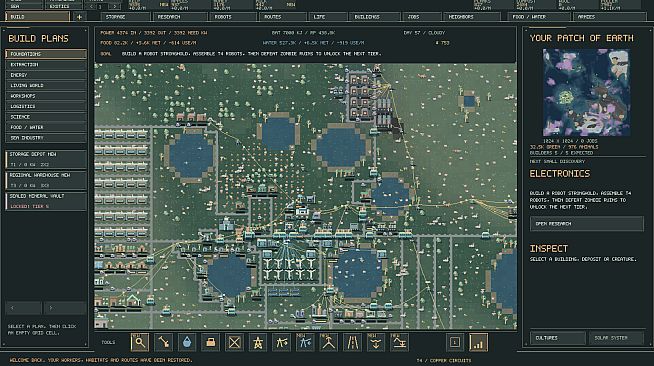The width and height of the screenshot is (654, 366).
Task: Click the Your Patch of Earth heading
Action: (581, 38)
